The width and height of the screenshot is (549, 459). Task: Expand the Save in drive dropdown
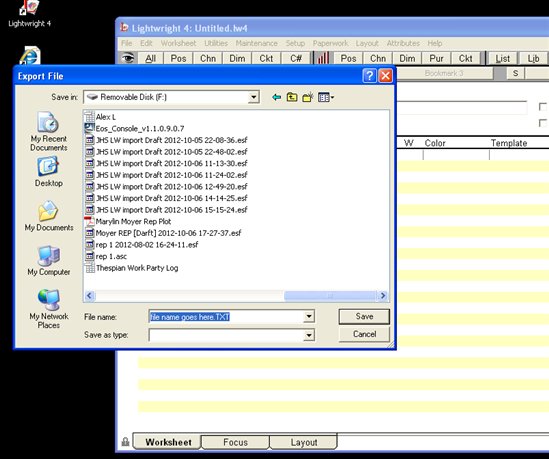(253, 97)
